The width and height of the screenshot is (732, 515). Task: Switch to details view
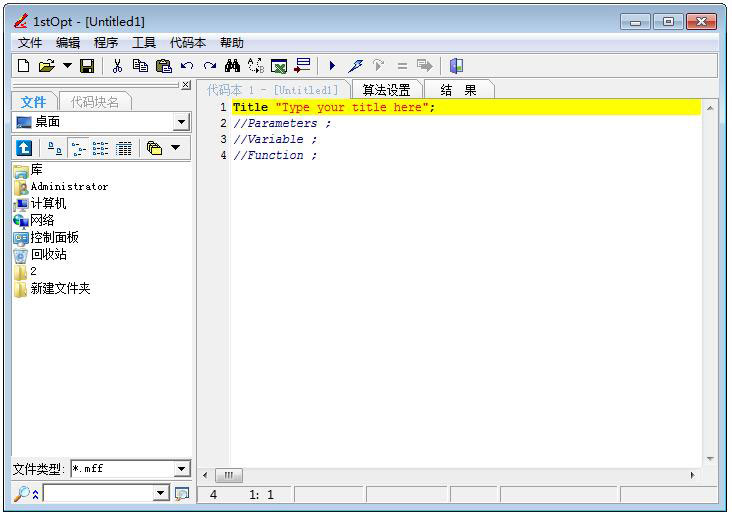pos(124,148)
